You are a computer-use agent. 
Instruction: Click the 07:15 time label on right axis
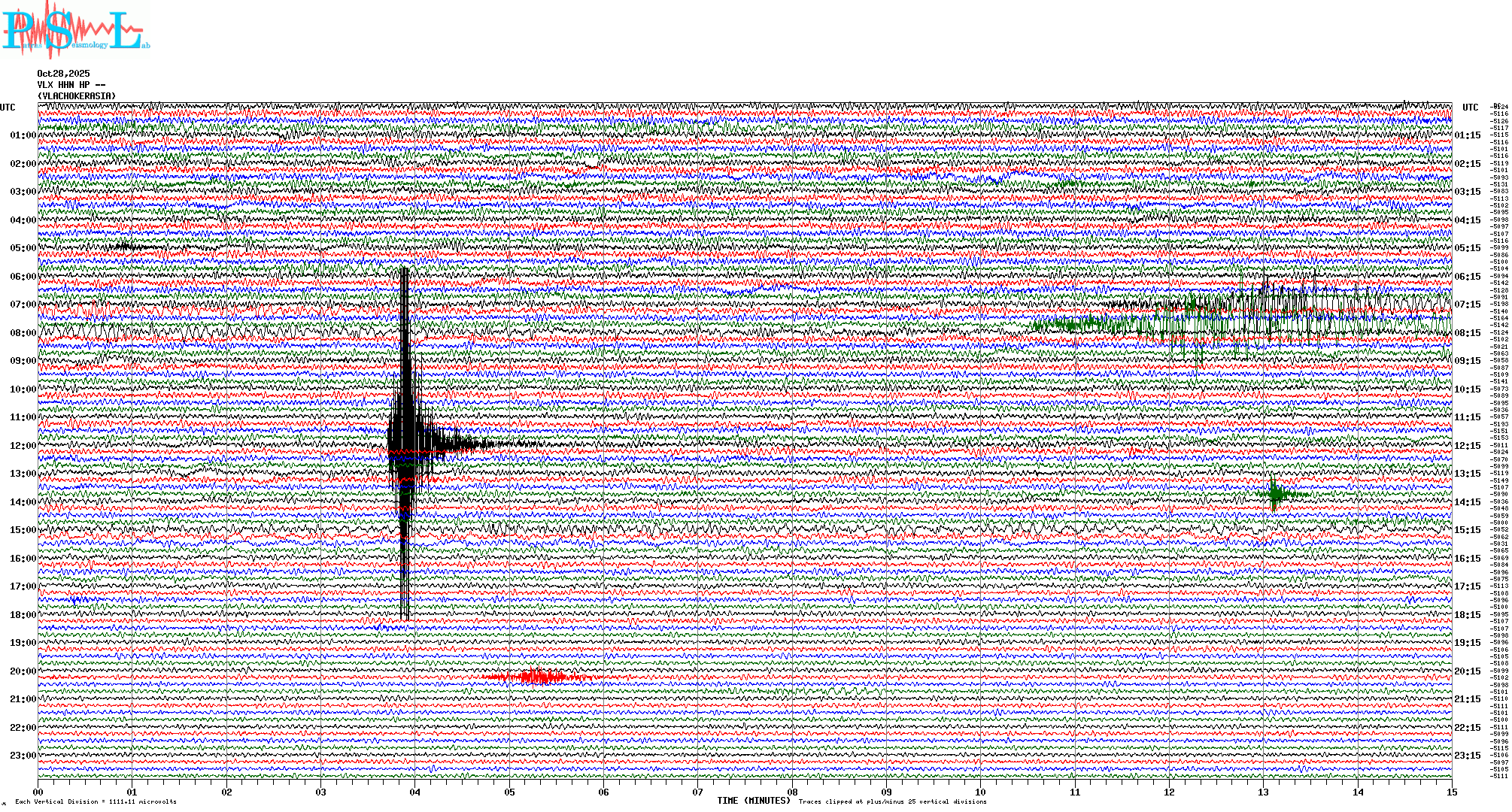tap(1467, 304)
